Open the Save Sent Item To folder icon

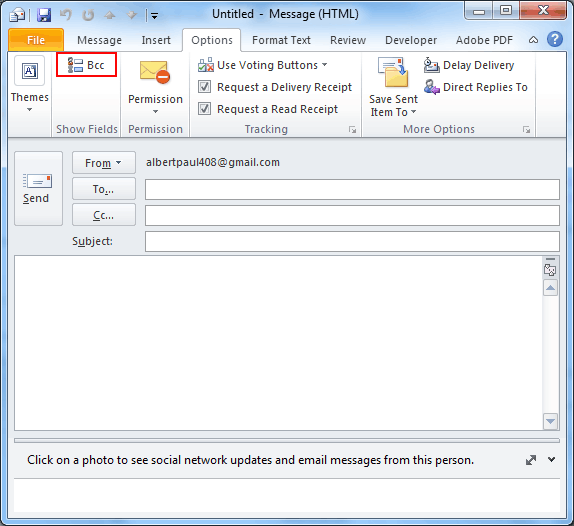(x=393, y=72)
